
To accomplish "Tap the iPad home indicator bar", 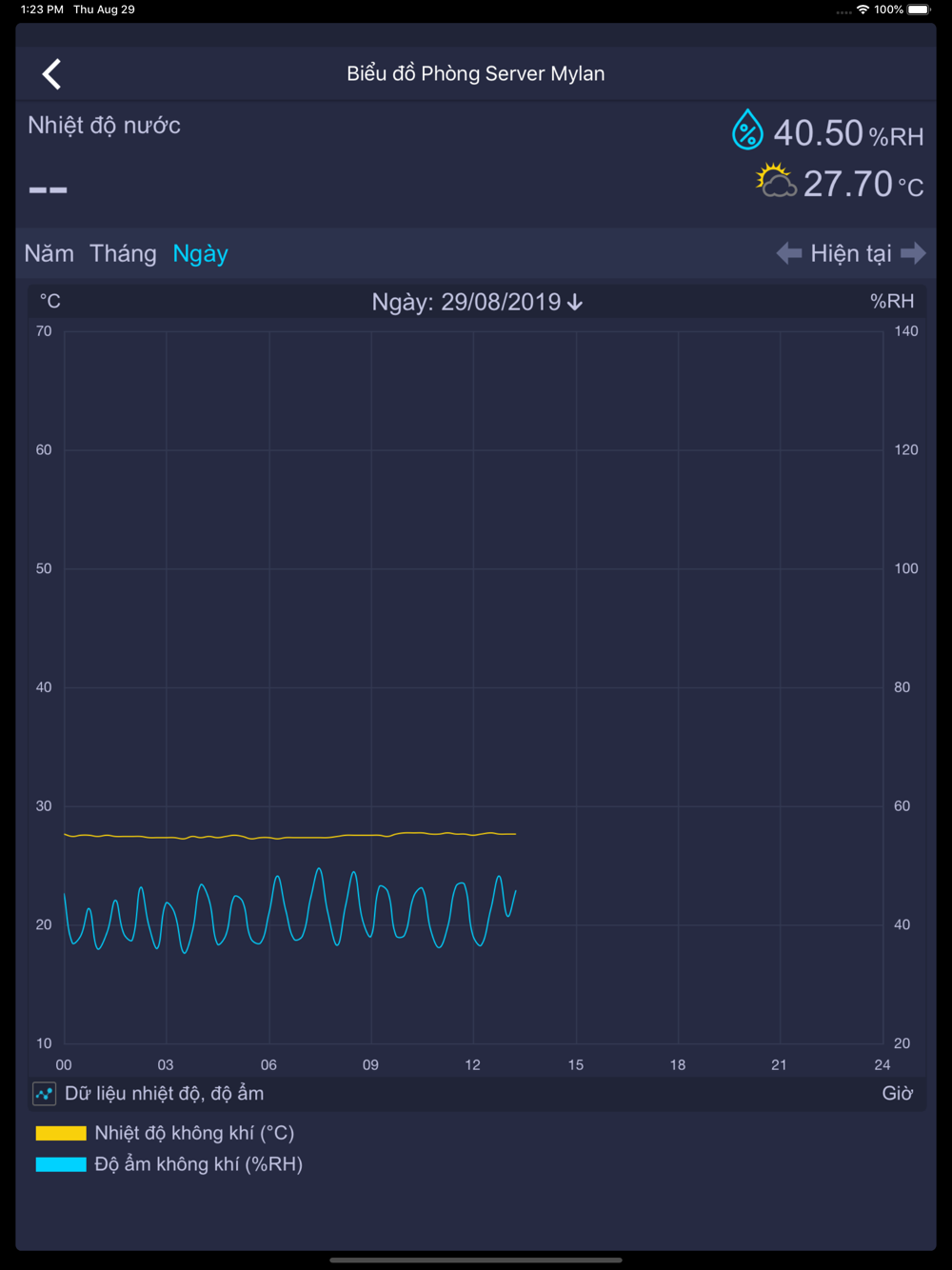I will pos(476,1260).
